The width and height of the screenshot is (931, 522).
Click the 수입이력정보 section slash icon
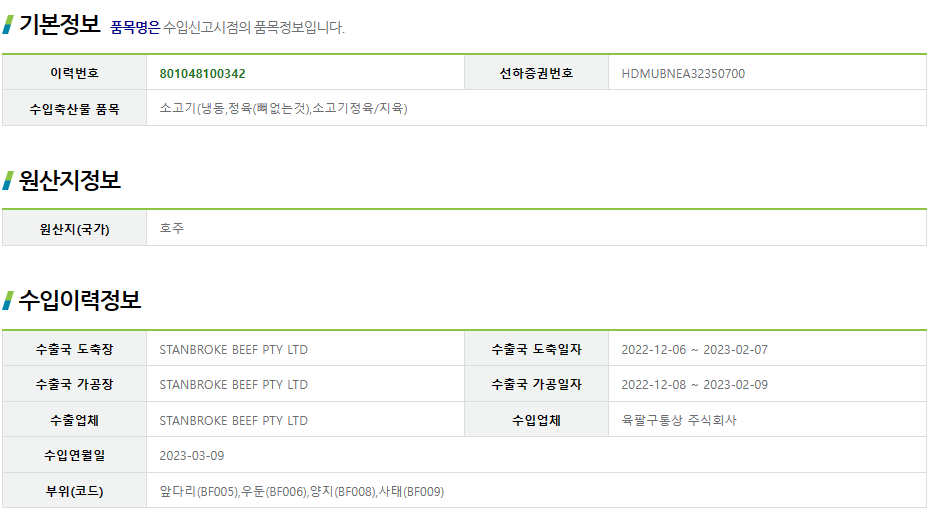tap(8, 300)
